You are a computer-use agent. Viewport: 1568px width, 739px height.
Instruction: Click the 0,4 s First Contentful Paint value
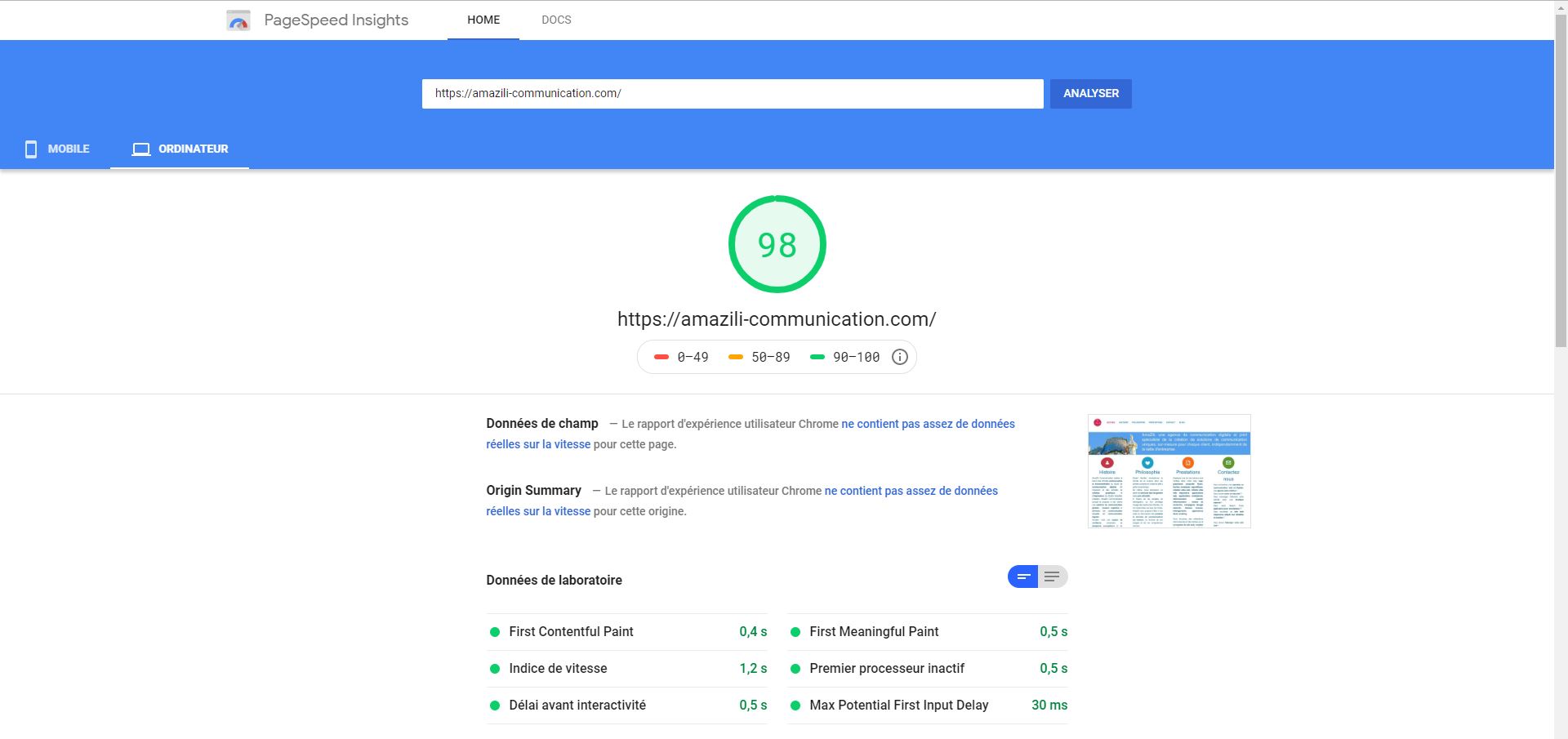coord(753,632)
